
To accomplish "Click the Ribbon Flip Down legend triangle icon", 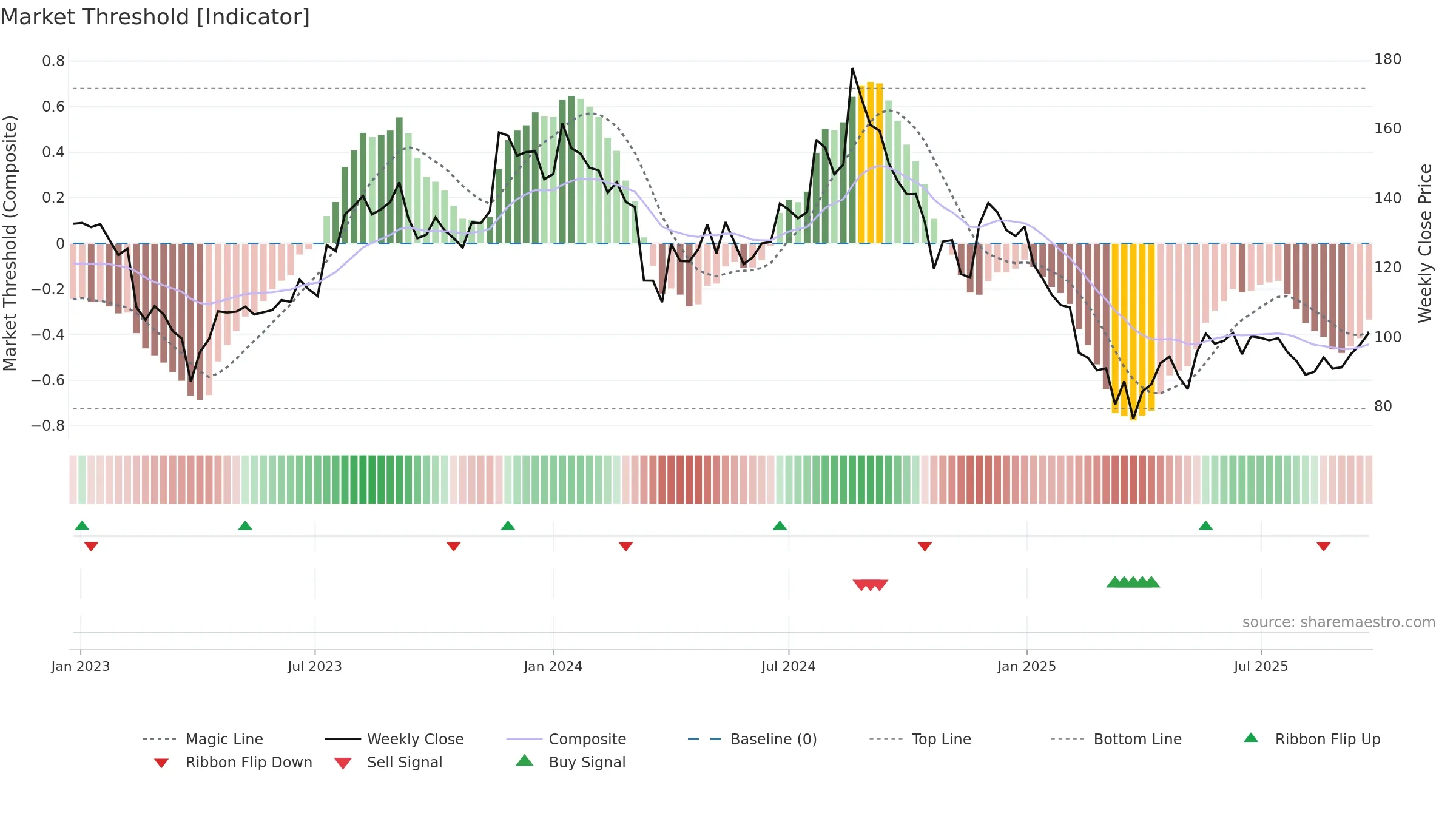I will pyautogui.click(x=161, y=763).
